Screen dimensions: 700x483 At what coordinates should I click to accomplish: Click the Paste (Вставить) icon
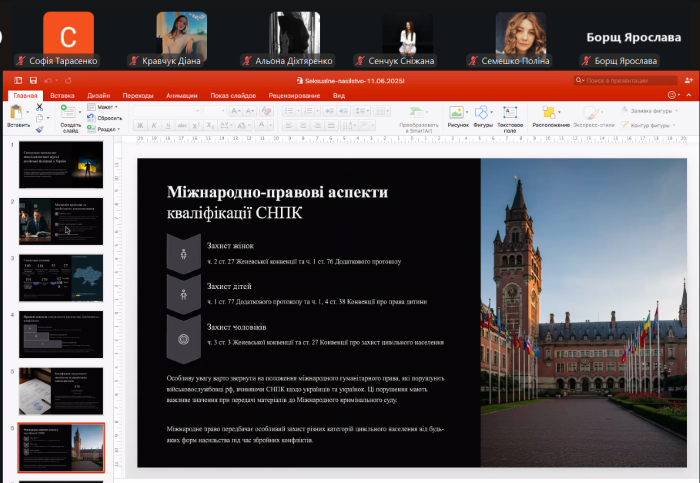click(18, 113)
